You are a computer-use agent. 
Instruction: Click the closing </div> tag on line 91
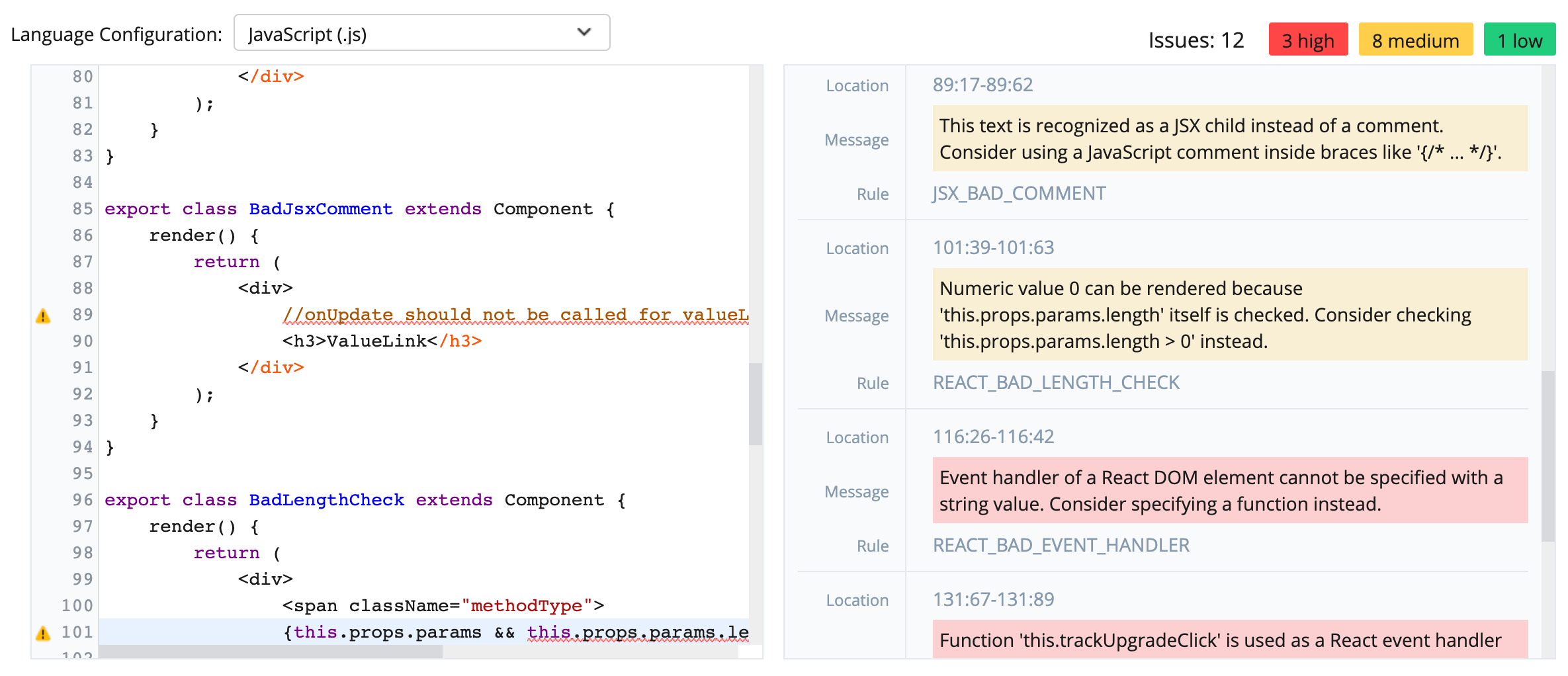click(271, 368)
